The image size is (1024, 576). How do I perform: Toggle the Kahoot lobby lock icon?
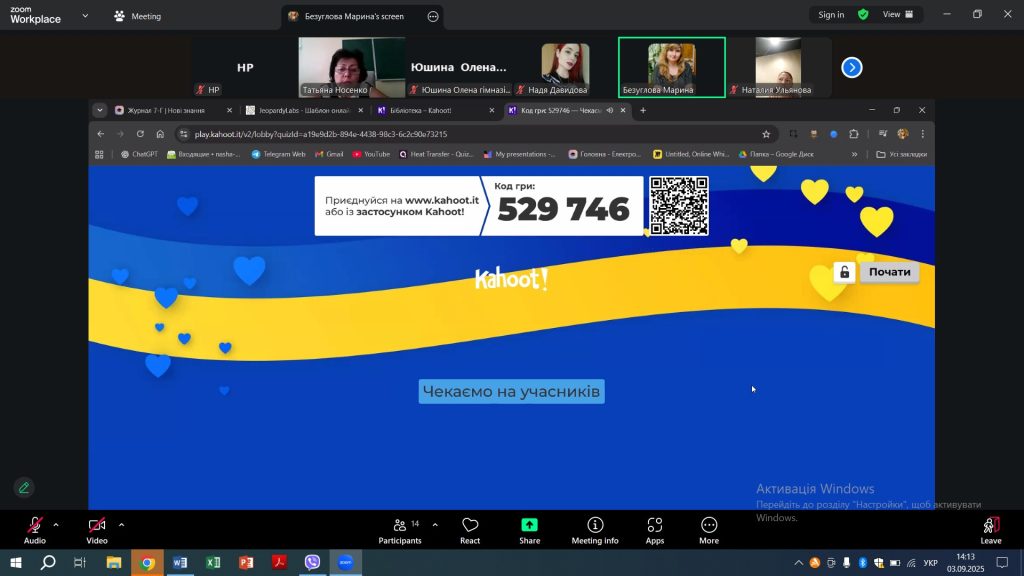click(x=844, y=272)
